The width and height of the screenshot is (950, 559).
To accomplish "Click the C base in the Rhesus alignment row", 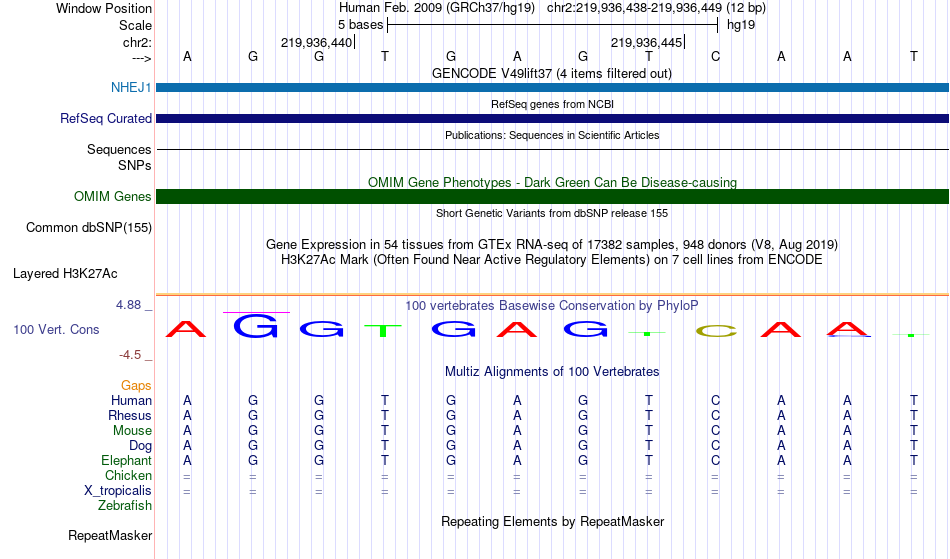I will [716, 415].
